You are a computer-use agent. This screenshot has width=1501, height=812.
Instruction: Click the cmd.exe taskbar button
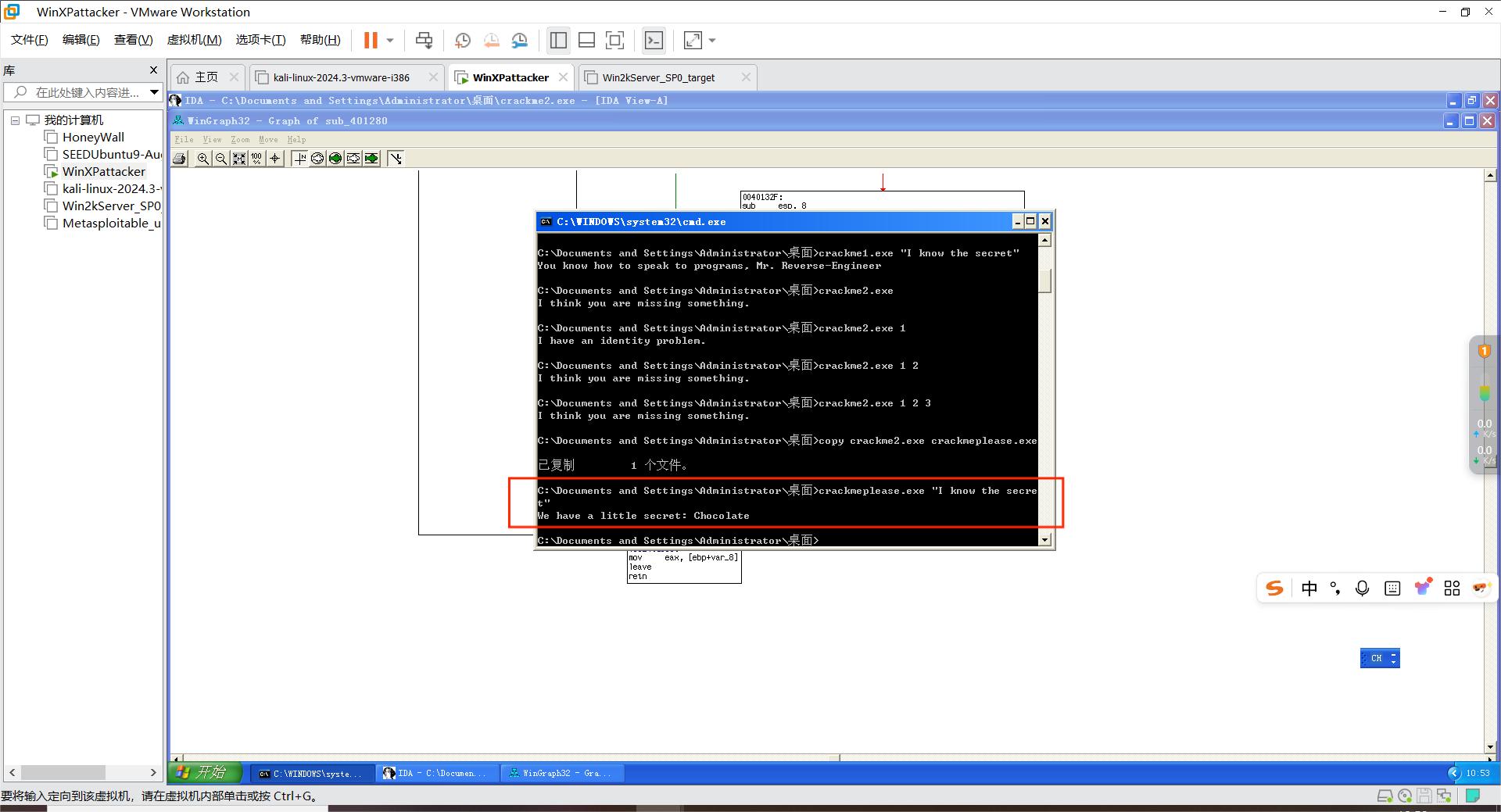coord(312,774)
